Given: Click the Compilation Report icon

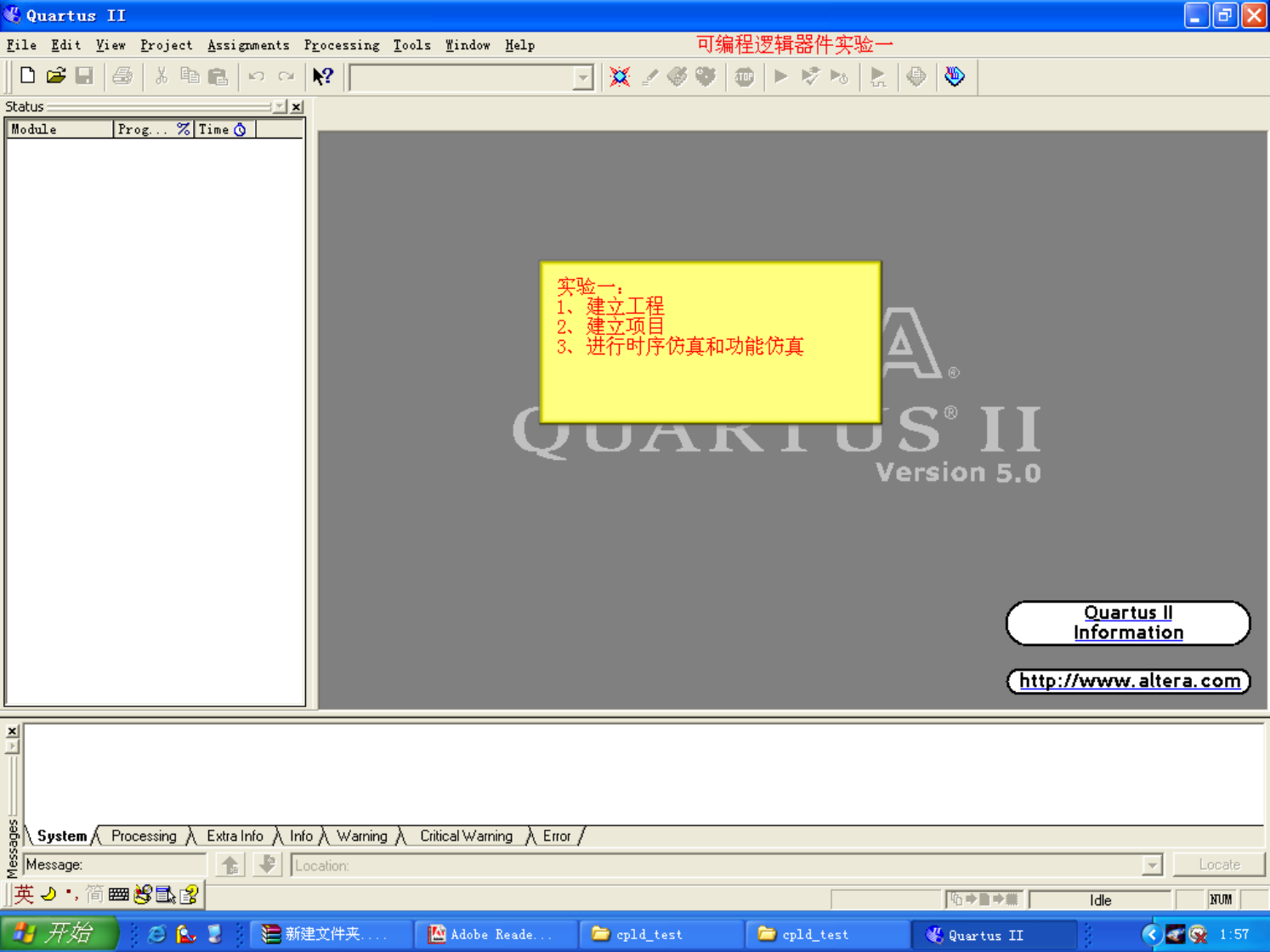Looking at the screenshot, I should [x=916, y=76].
